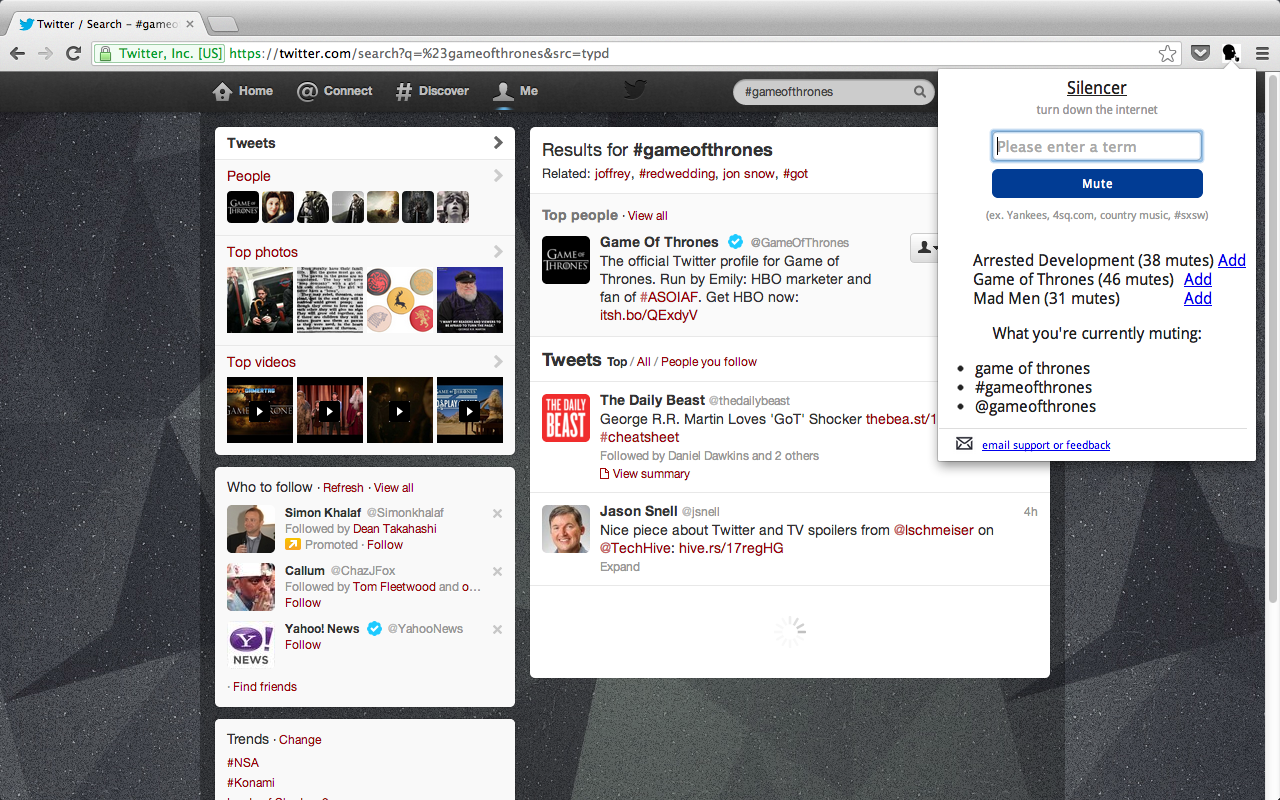1280x800 pixels.
Task: Expand Jason Snell's tweet
Action: 620,567
